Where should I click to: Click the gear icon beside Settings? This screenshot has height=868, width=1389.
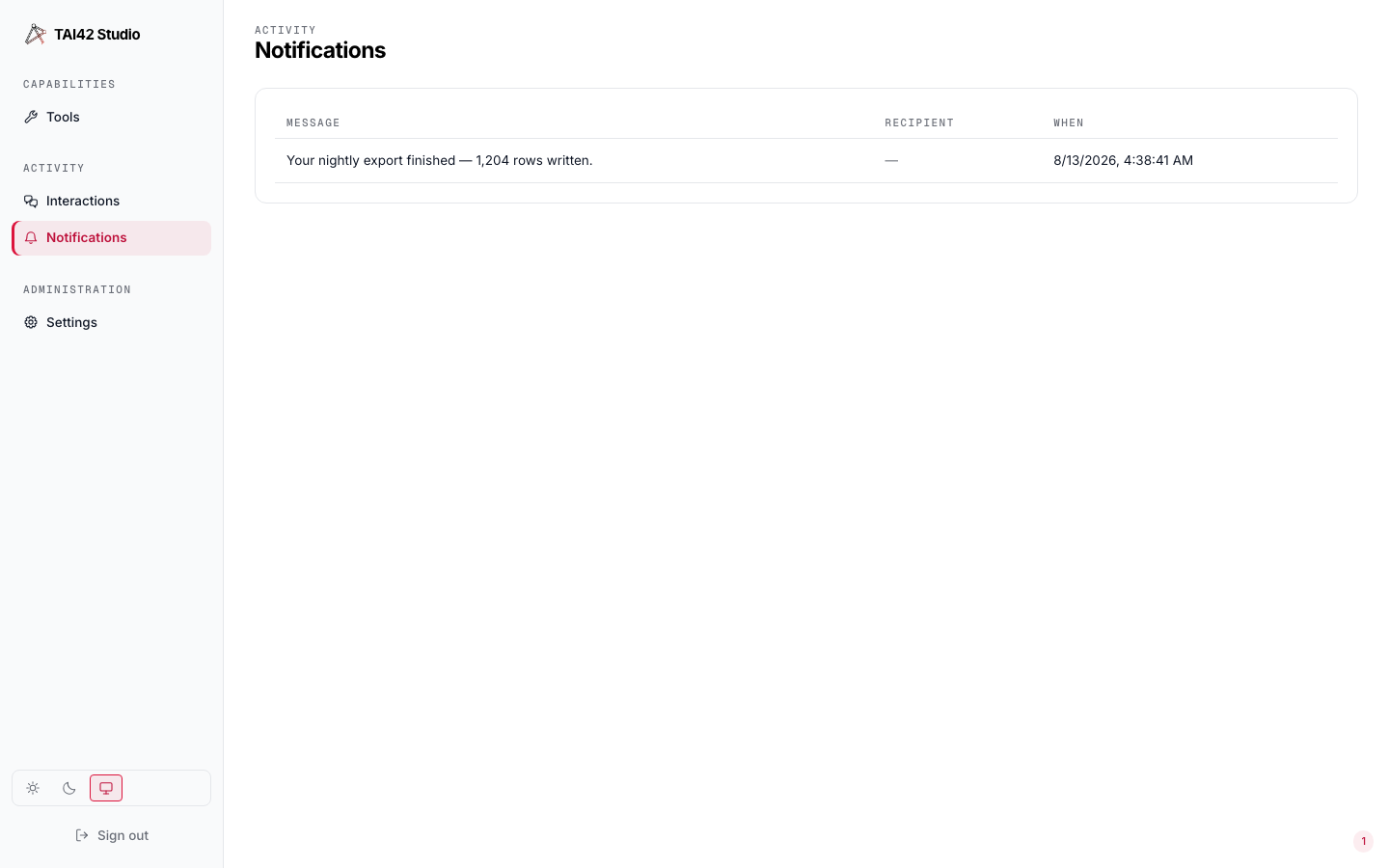click(31, 322)
